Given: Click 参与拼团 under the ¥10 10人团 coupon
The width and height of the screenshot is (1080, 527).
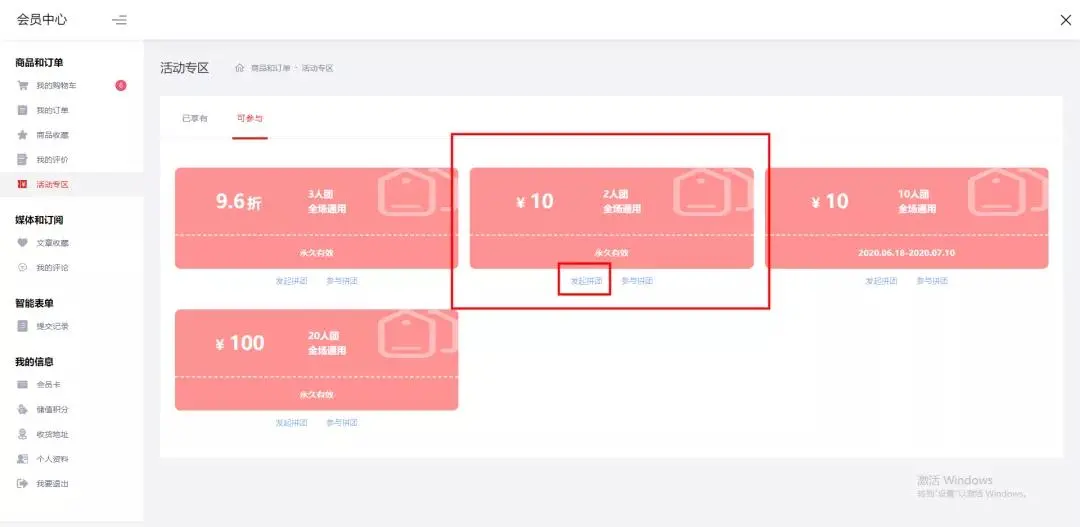Looking at the screenshot, I should coord(932,281).
